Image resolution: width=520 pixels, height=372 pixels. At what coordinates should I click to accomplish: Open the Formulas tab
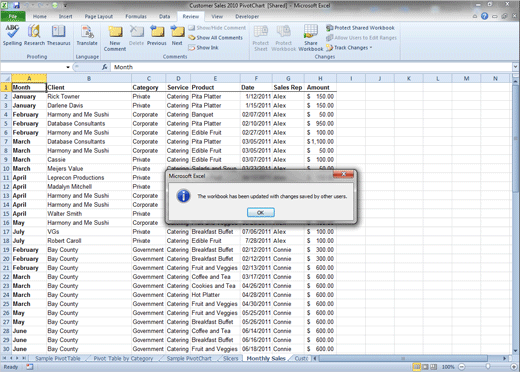pos(136,16)
